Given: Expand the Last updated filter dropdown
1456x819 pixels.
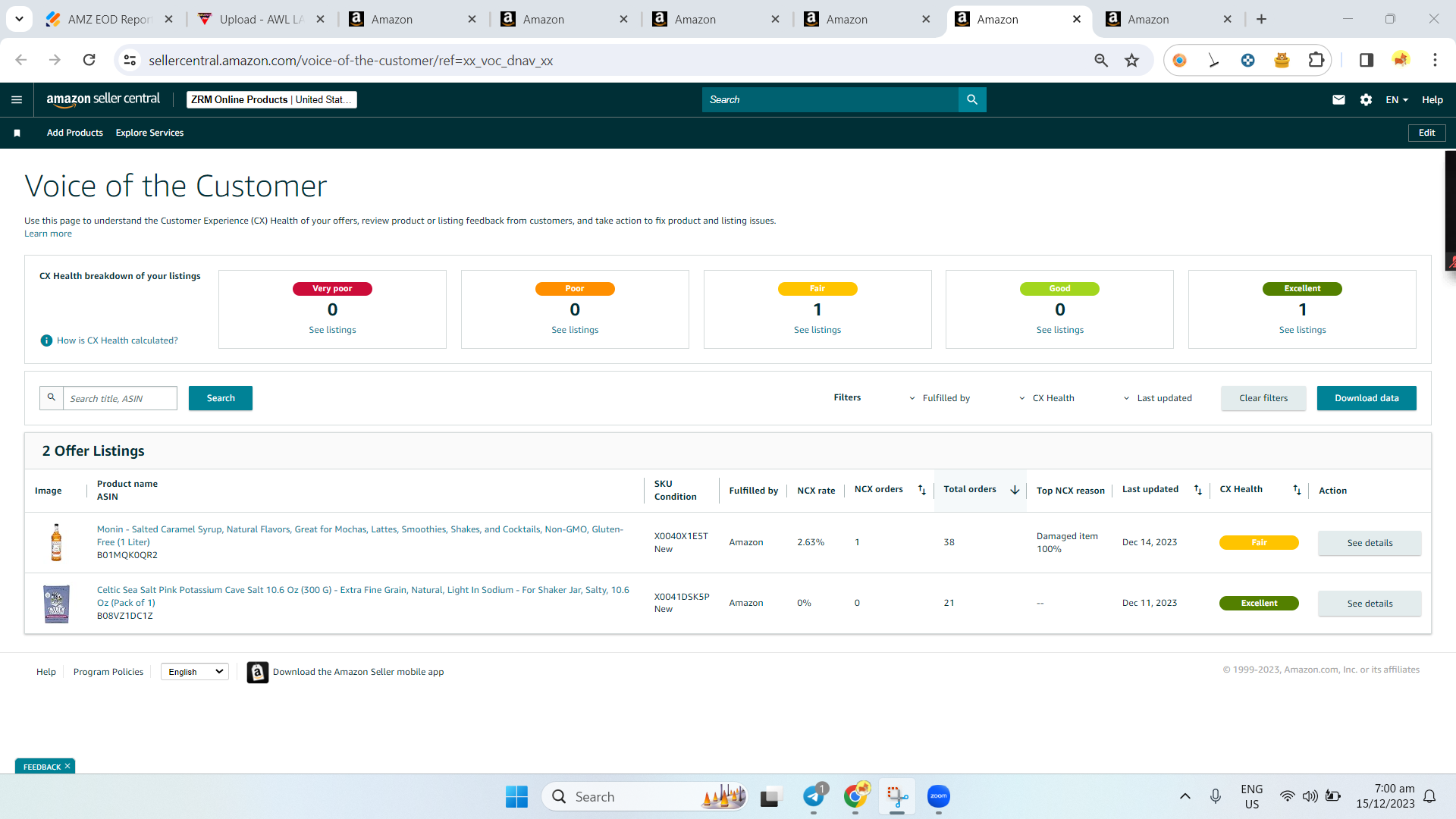Looking at the screenshot, I should pyautogui.click(x=1158, y=398).
